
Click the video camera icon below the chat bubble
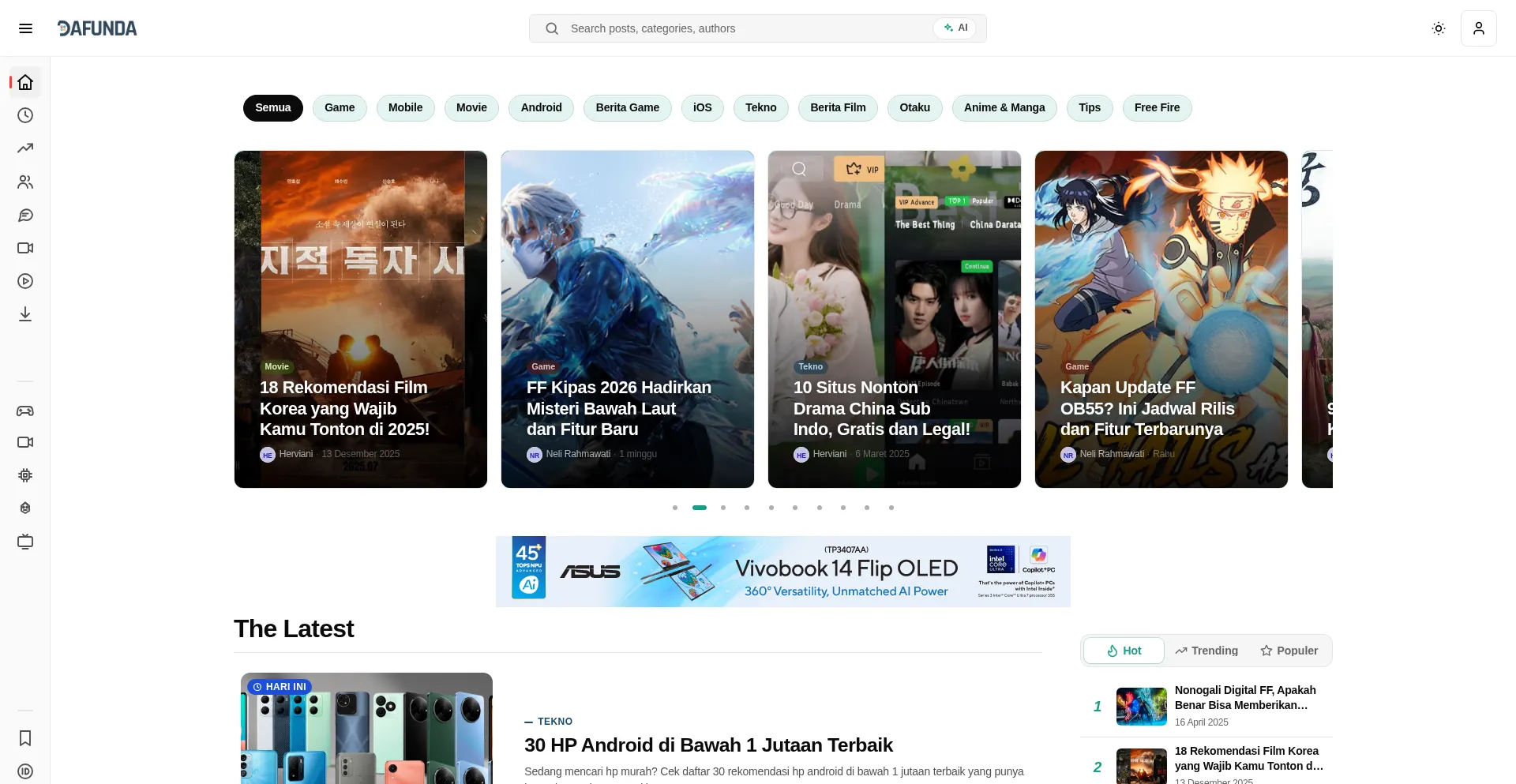(25, 248)
